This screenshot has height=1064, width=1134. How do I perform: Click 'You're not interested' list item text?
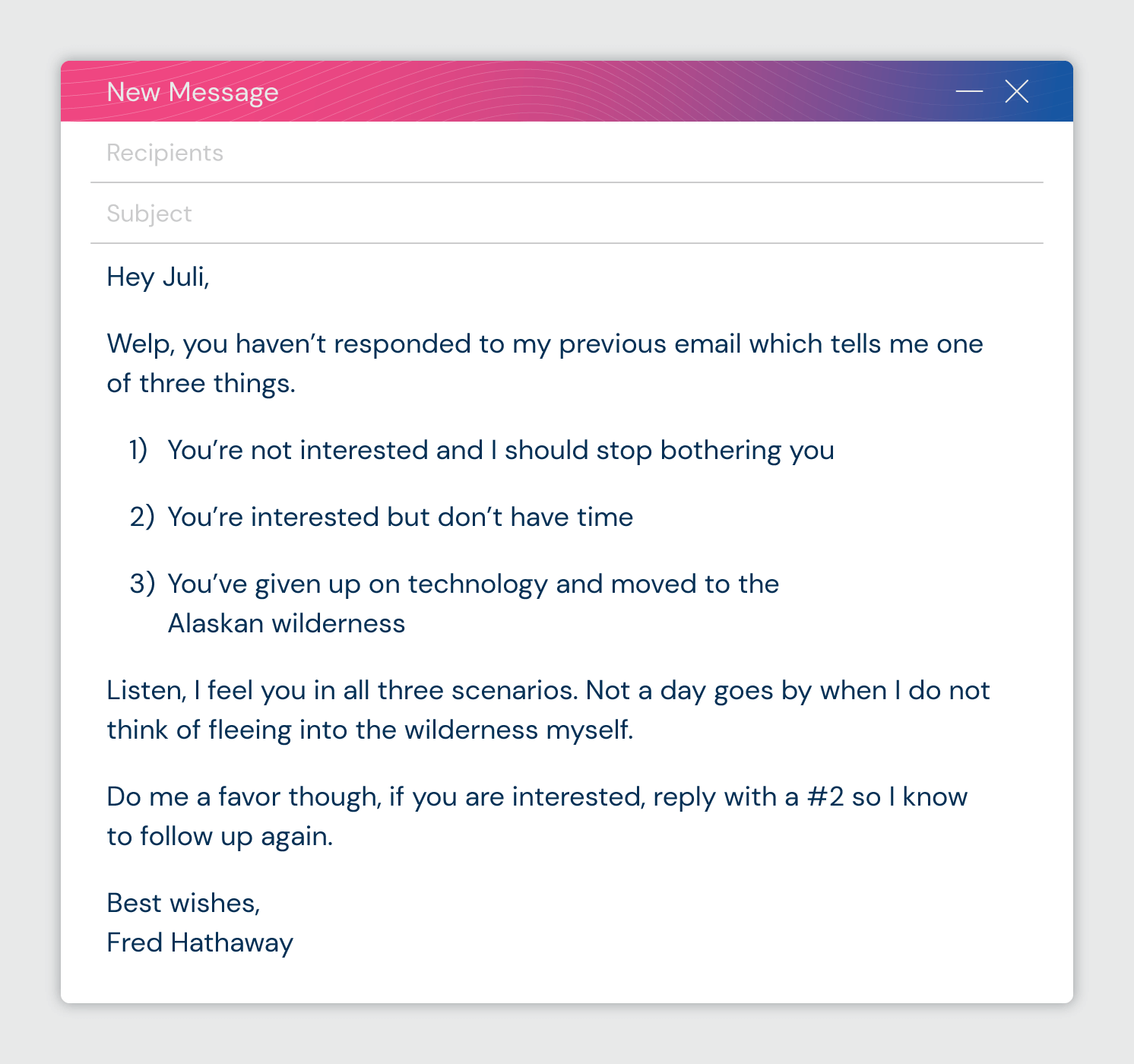(500, 450)
